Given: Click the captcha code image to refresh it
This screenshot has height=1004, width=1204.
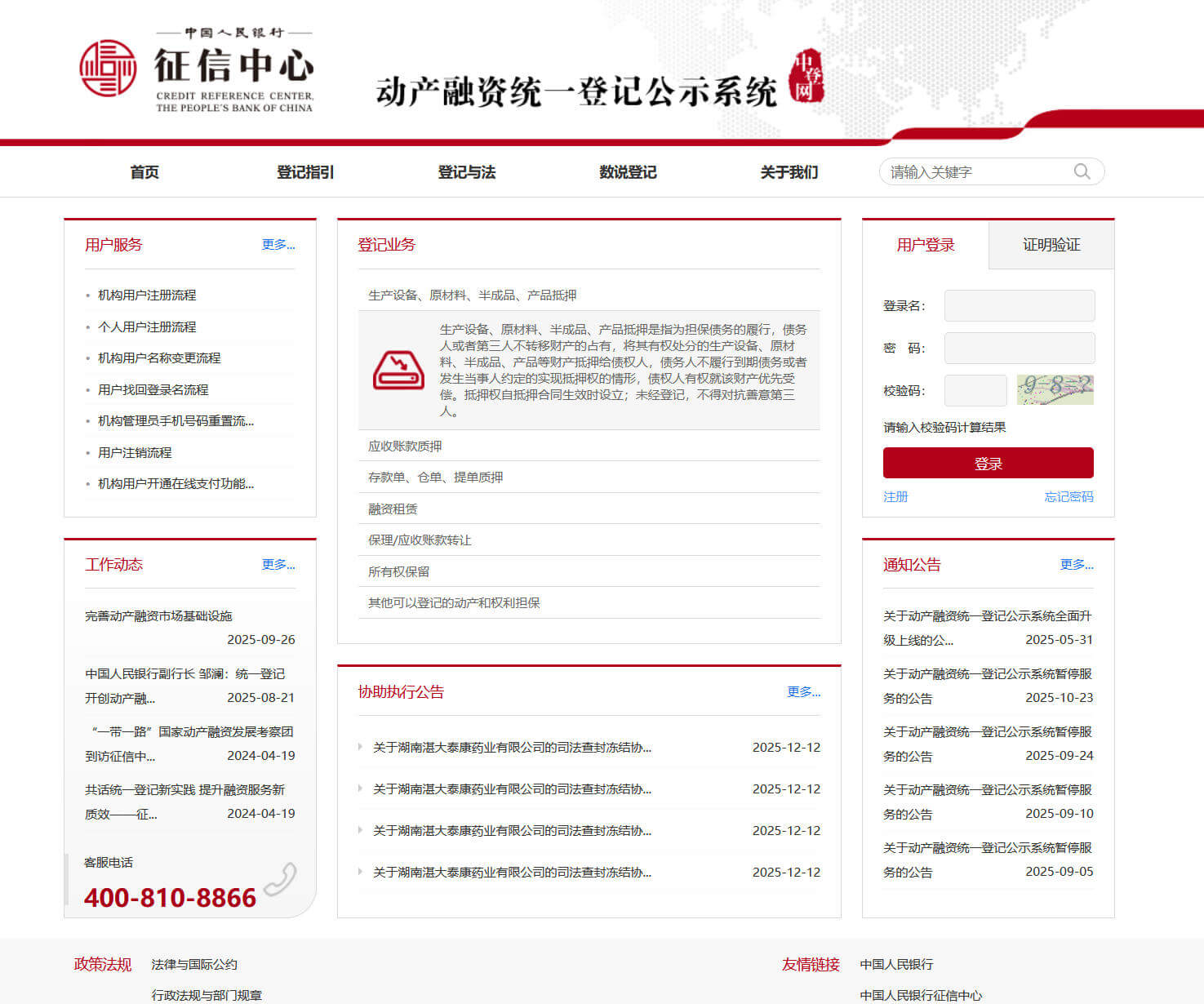Looking at the screenshot, I should pyautogui.click(x=1054, y=390).
